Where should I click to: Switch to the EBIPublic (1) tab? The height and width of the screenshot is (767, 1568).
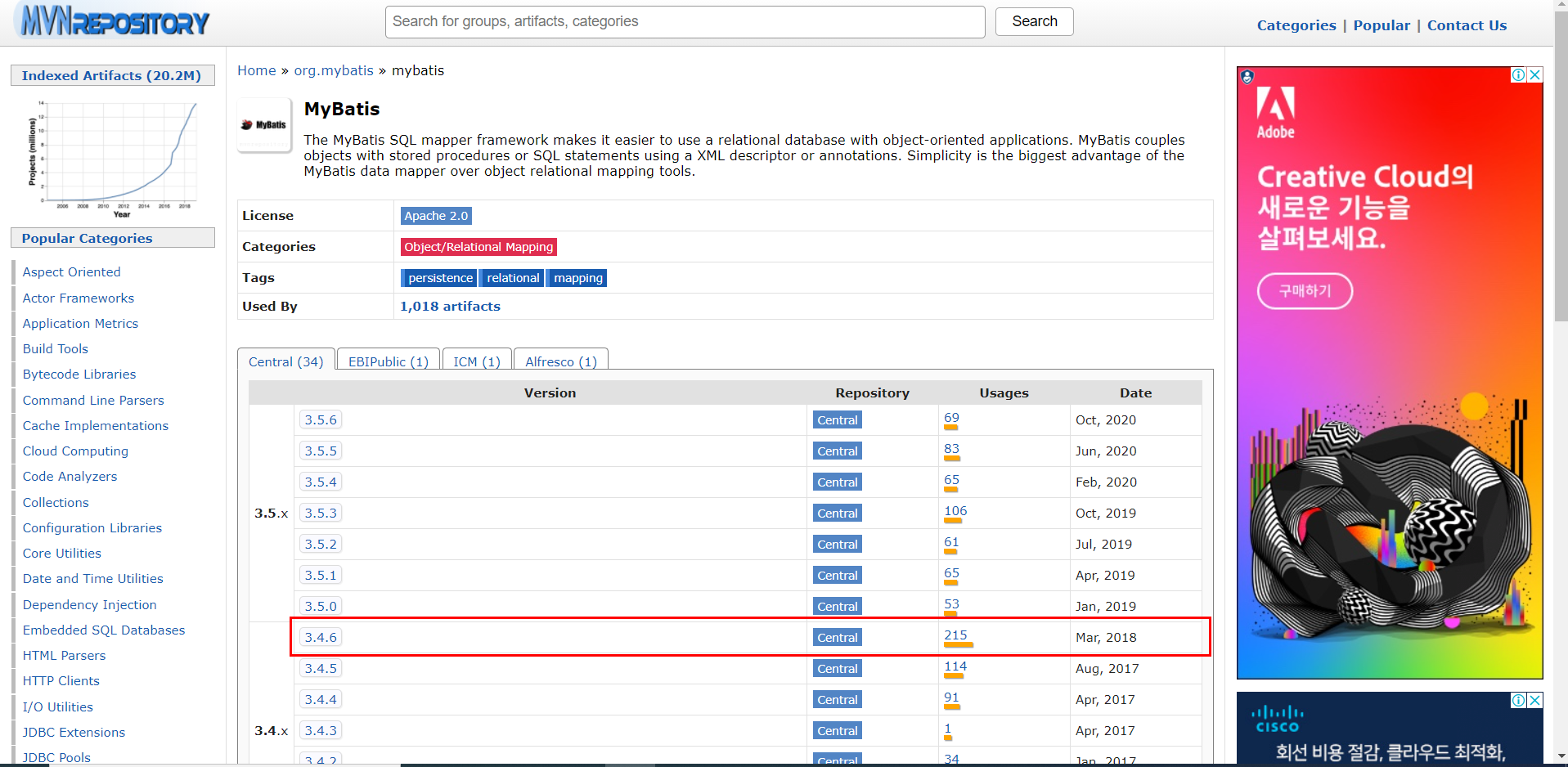pyautogui.click(x=389, y=361)
